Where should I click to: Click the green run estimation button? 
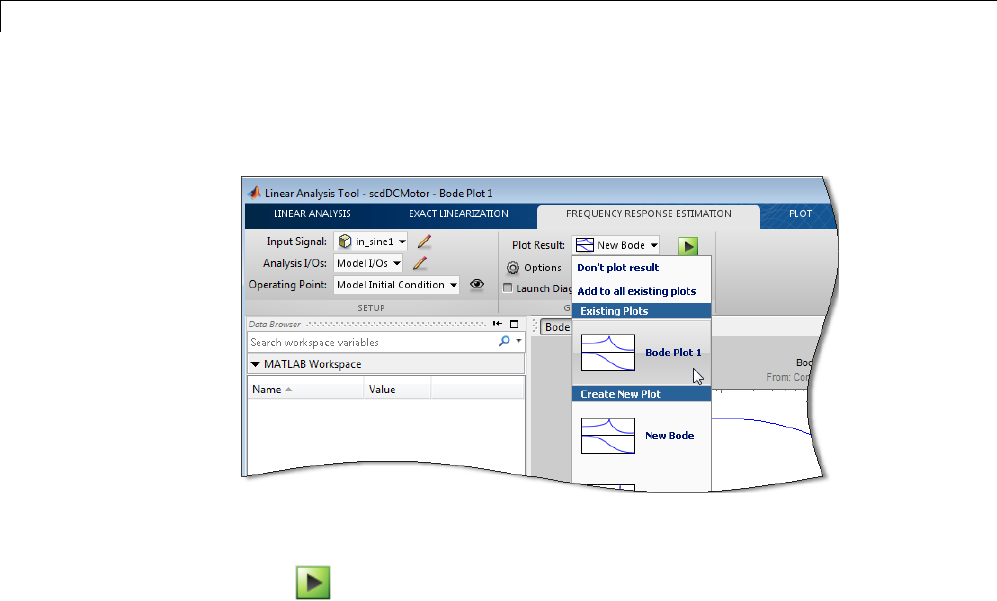click(x=688, y=245)
